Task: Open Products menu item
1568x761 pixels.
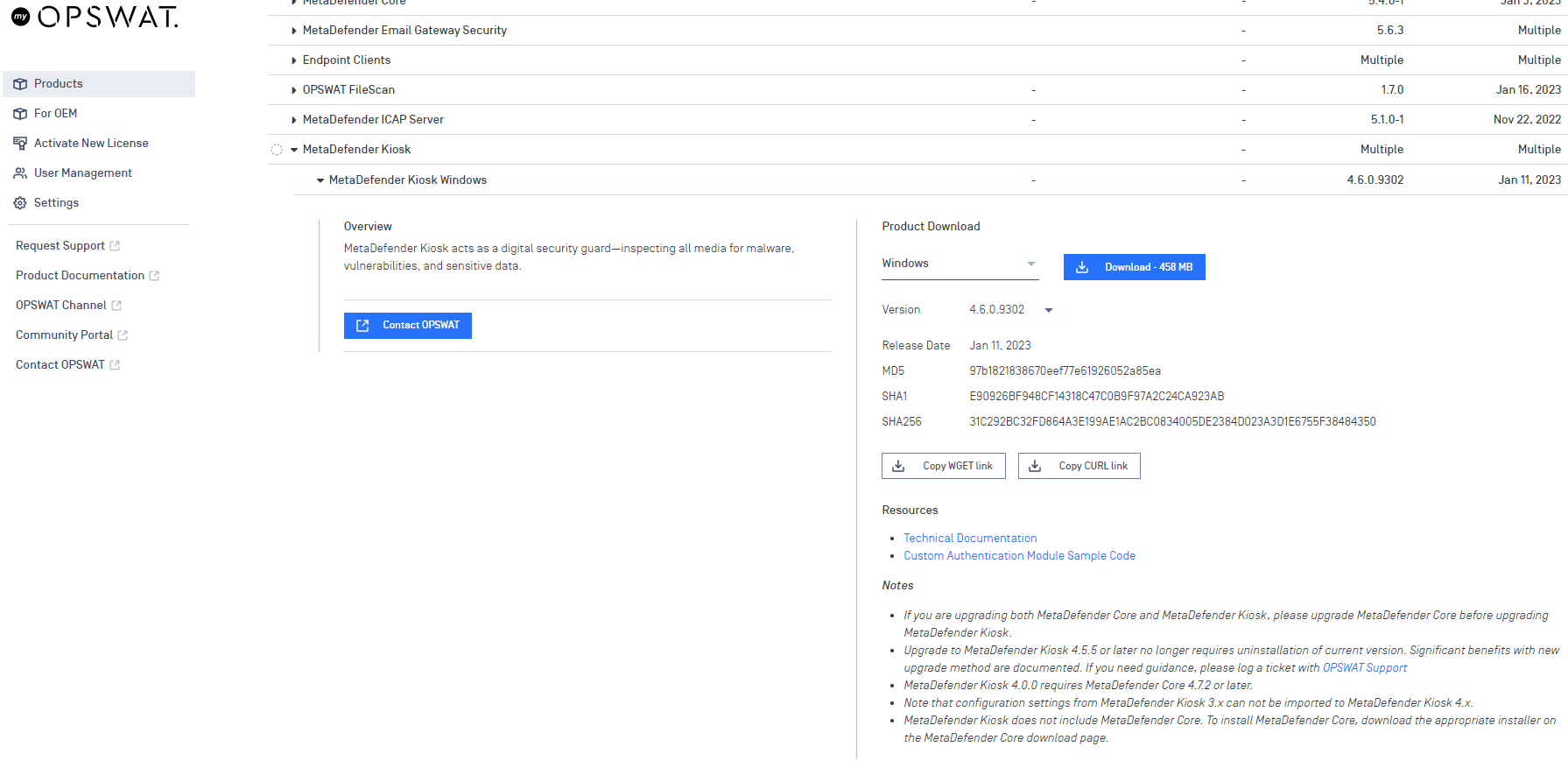Action: pyautogui.click(x=99, y=84)
